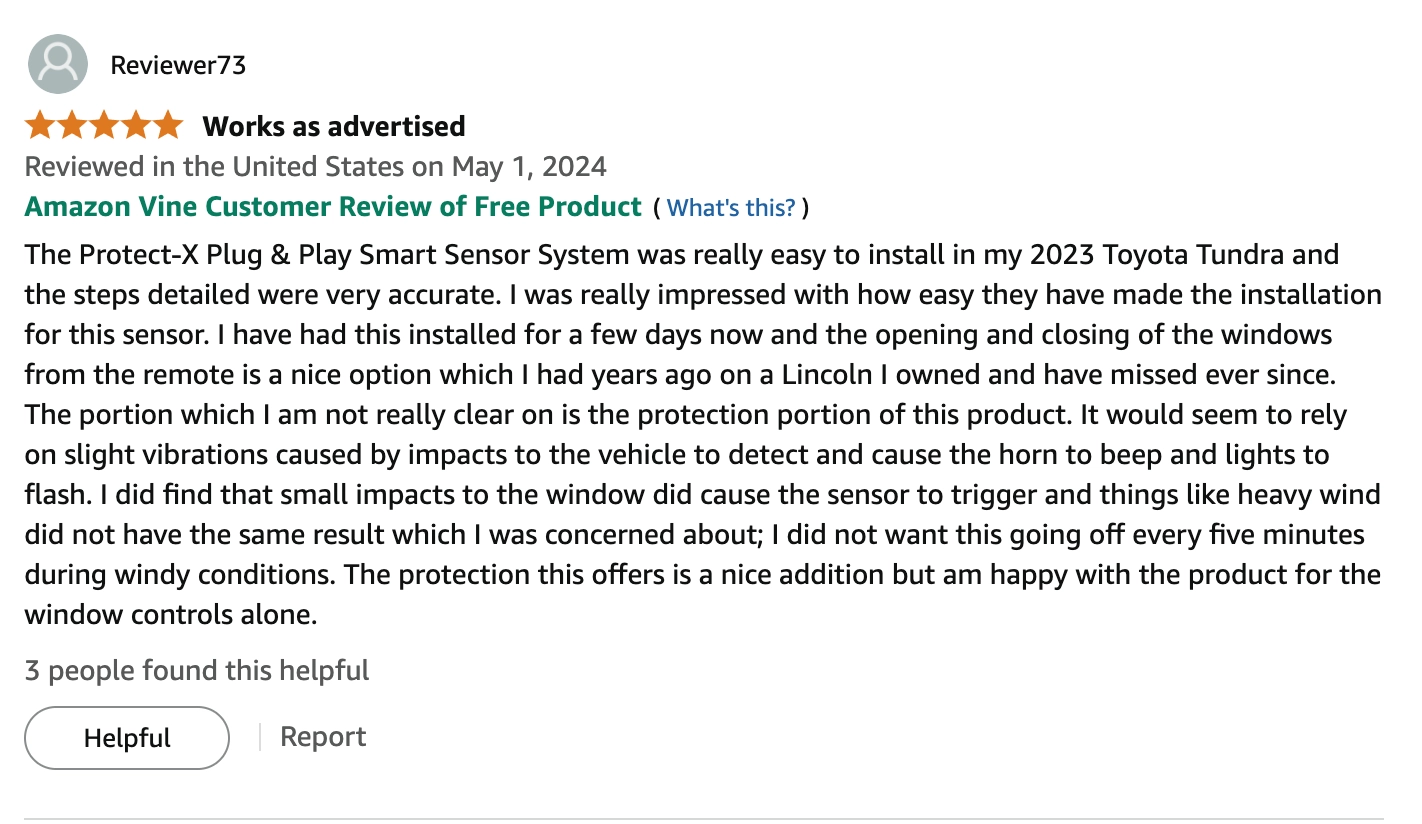Open the Reviewer73 profile name

point(178,65)
